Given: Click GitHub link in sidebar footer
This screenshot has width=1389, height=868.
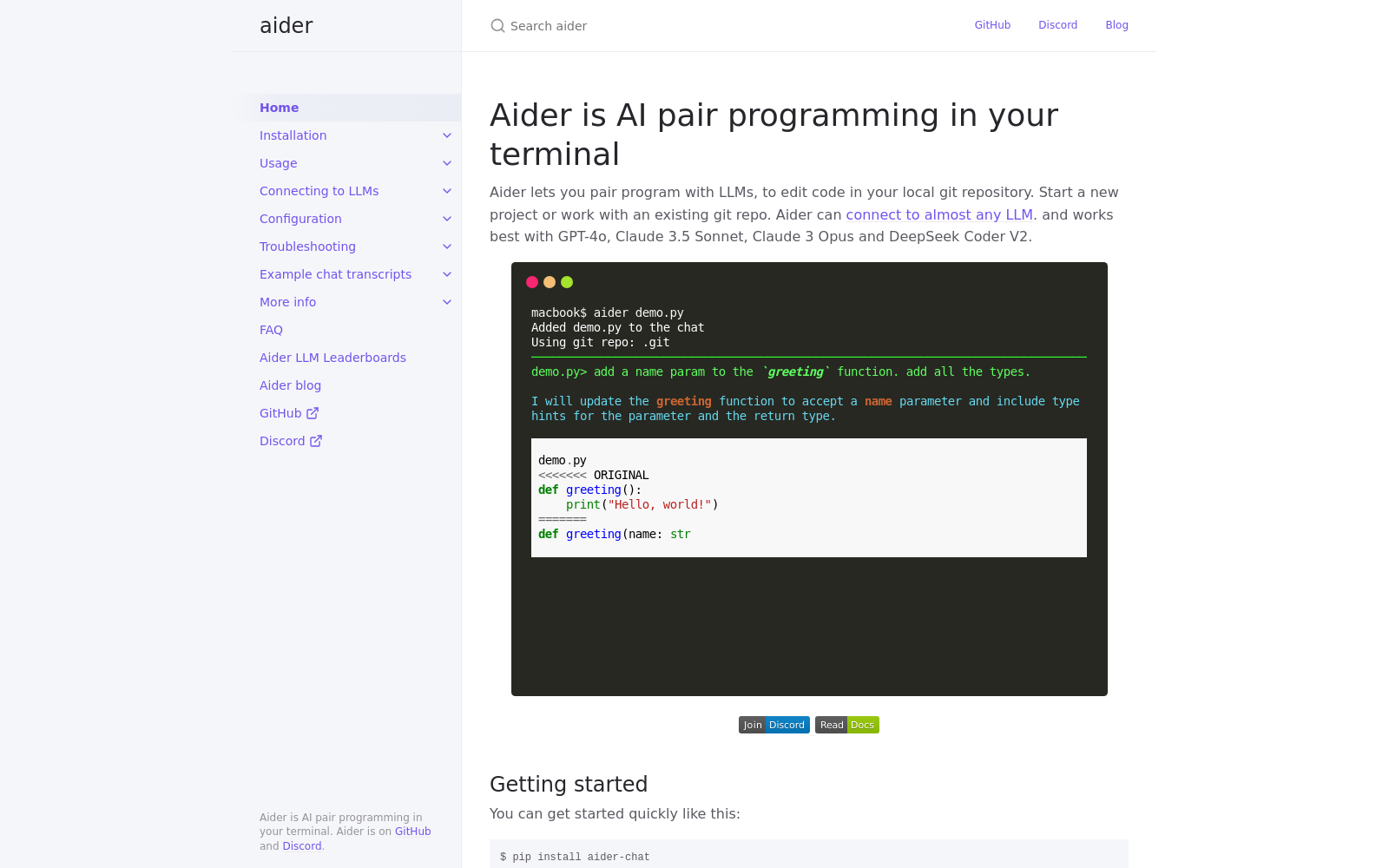Looking at the screenshot, I should coord(413,832).
